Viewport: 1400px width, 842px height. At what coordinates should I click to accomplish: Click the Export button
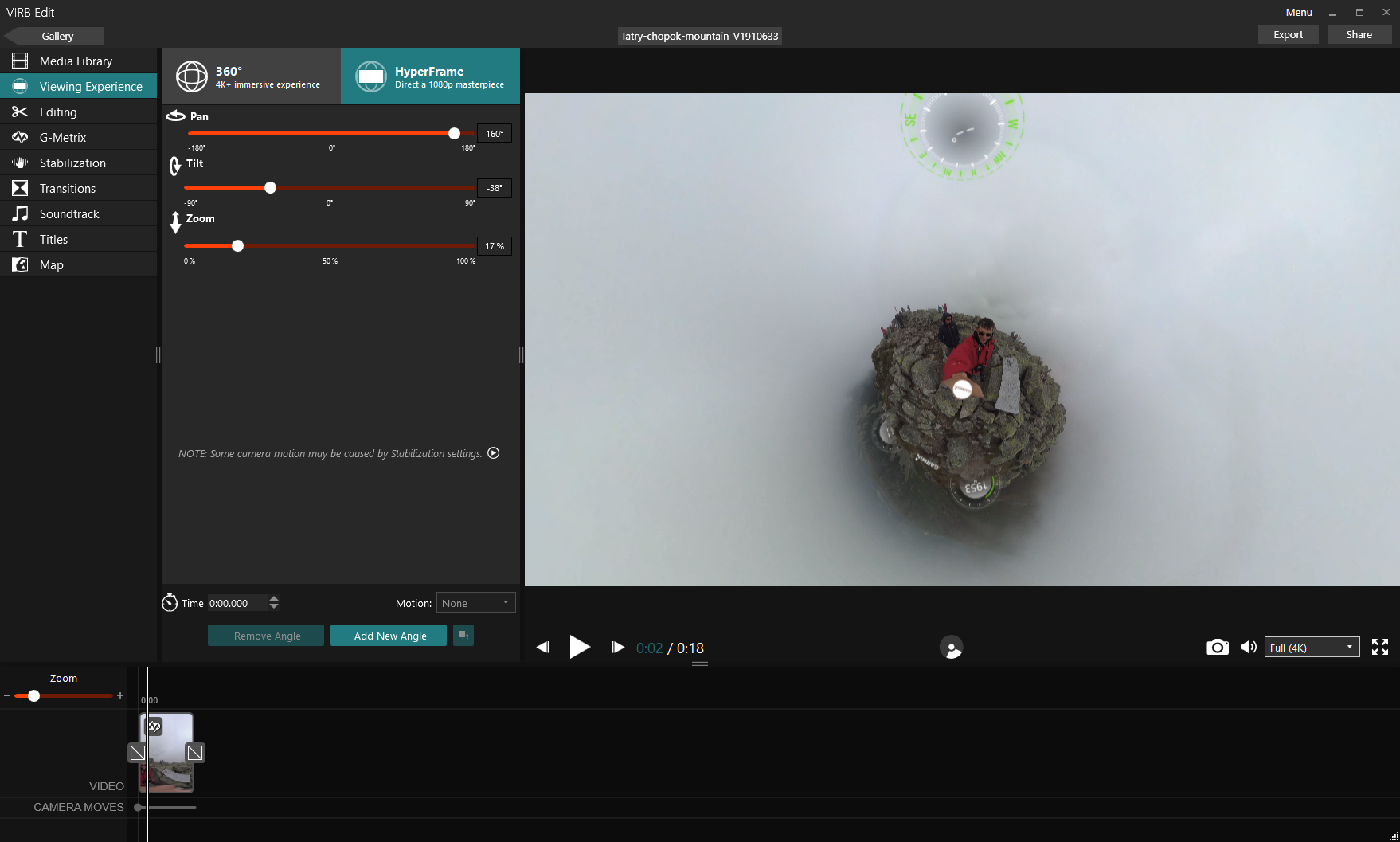(x=1288, y=35)
